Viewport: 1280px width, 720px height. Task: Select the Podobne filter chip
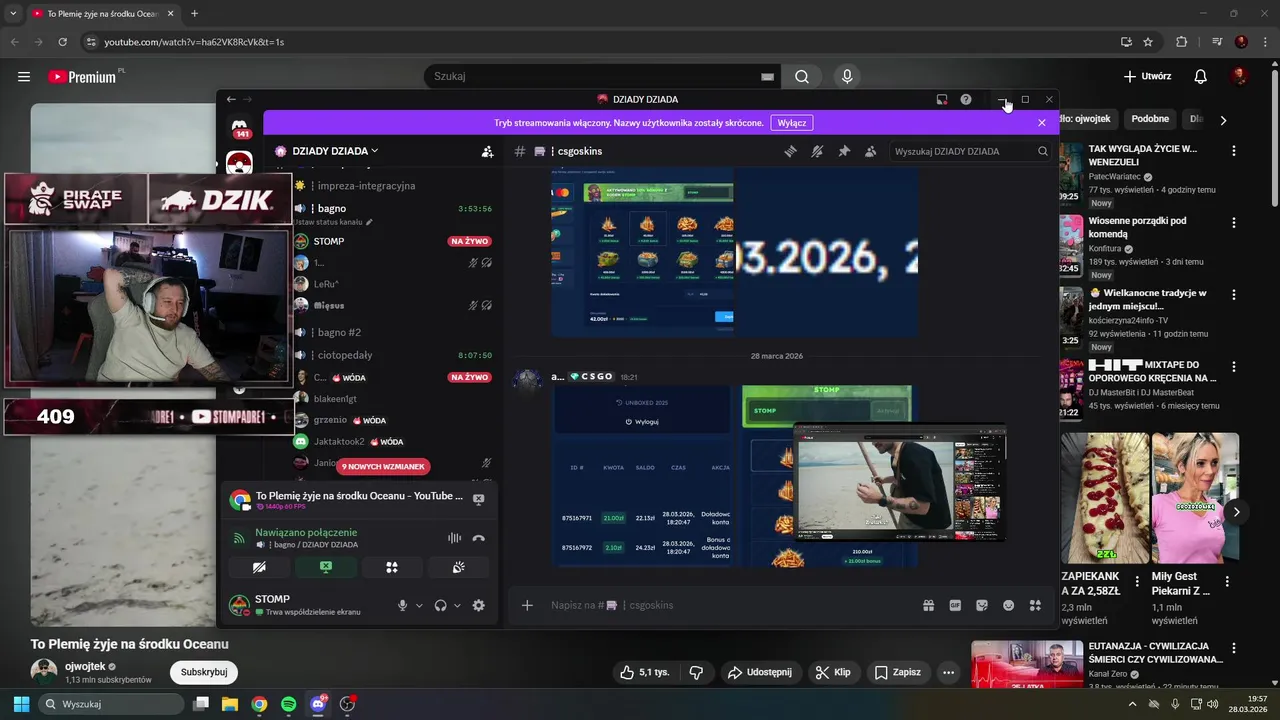click(x=1150, y=119)
